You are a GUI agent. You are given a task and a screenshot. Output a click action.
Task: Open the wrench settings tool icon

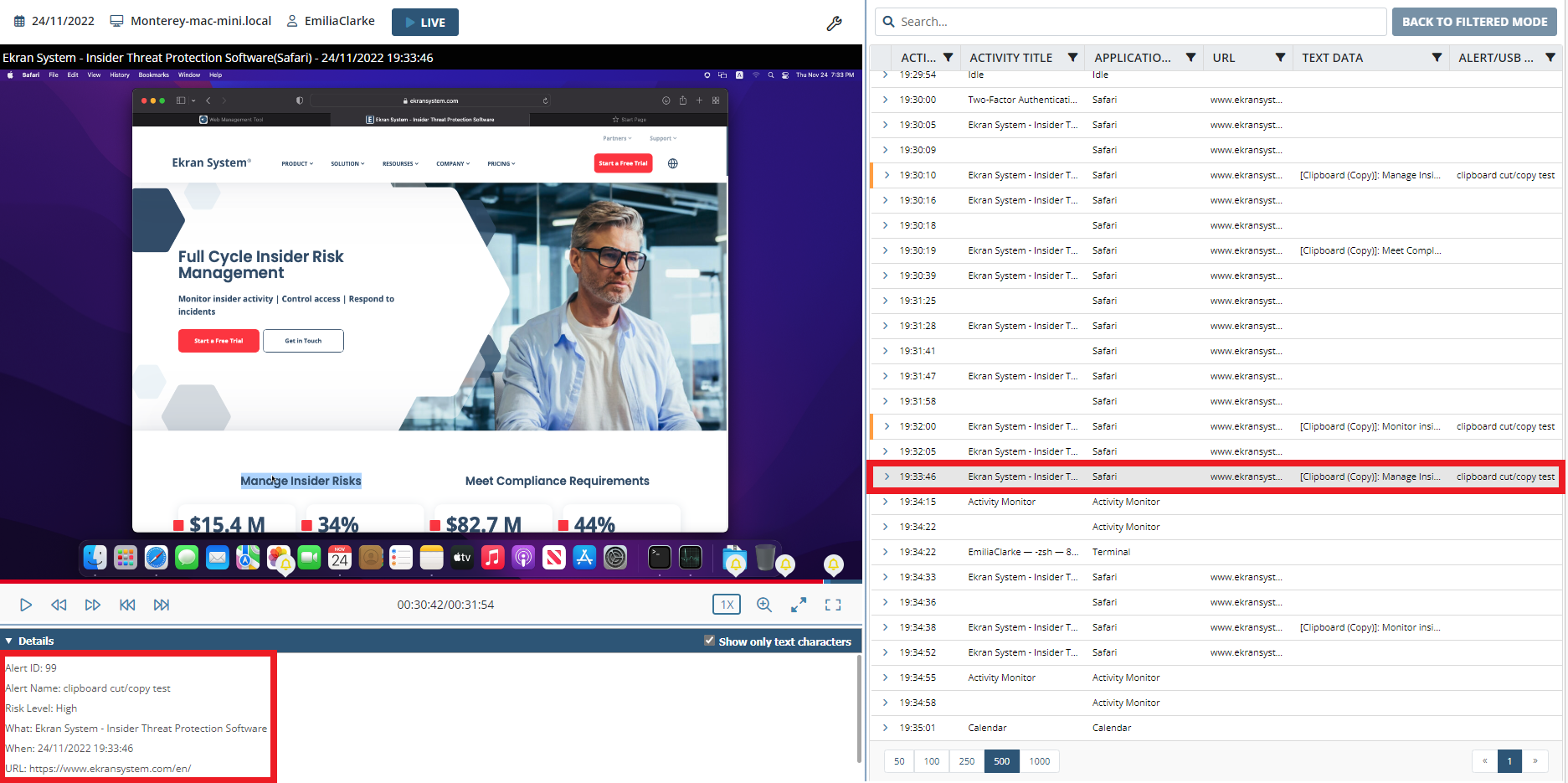click(834, 23)
